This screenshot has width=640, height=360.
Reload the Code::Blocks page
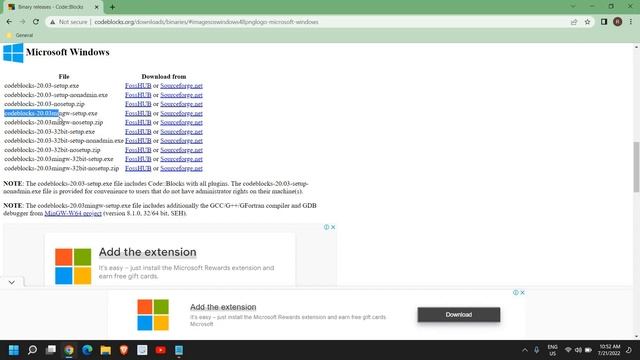36,22
